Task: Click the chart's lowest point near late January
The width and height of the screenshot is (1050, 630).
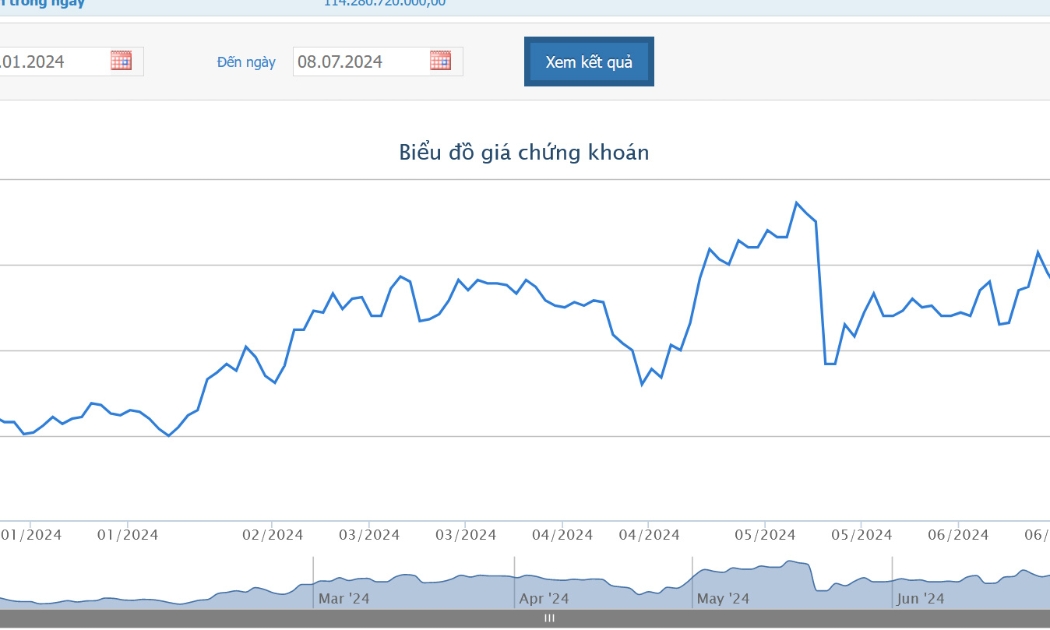Action: (x=168, y=436)
